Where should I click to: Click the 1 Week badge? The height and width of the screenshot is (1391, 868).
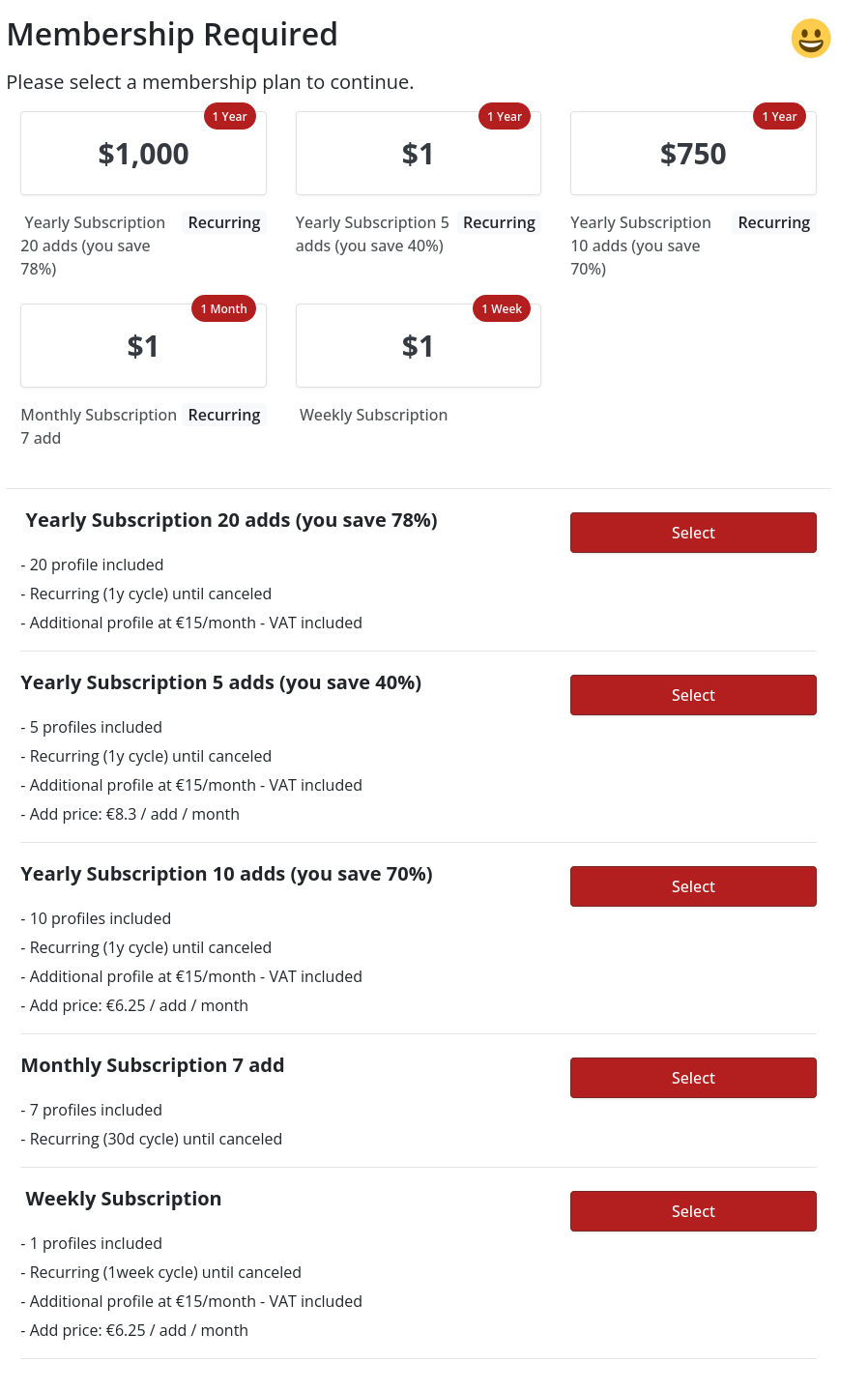[x=502, y=309]
